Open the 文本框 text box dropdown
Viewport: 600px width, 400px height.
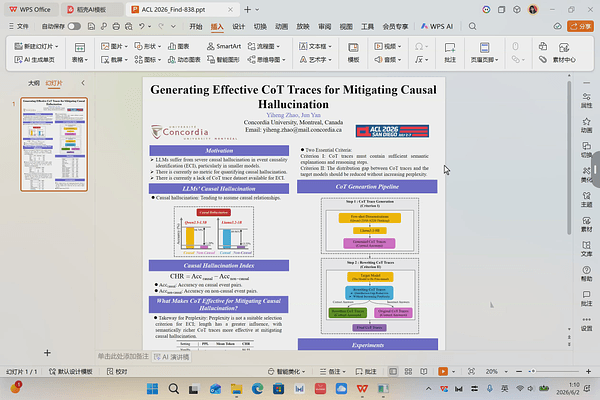[315, 46]
